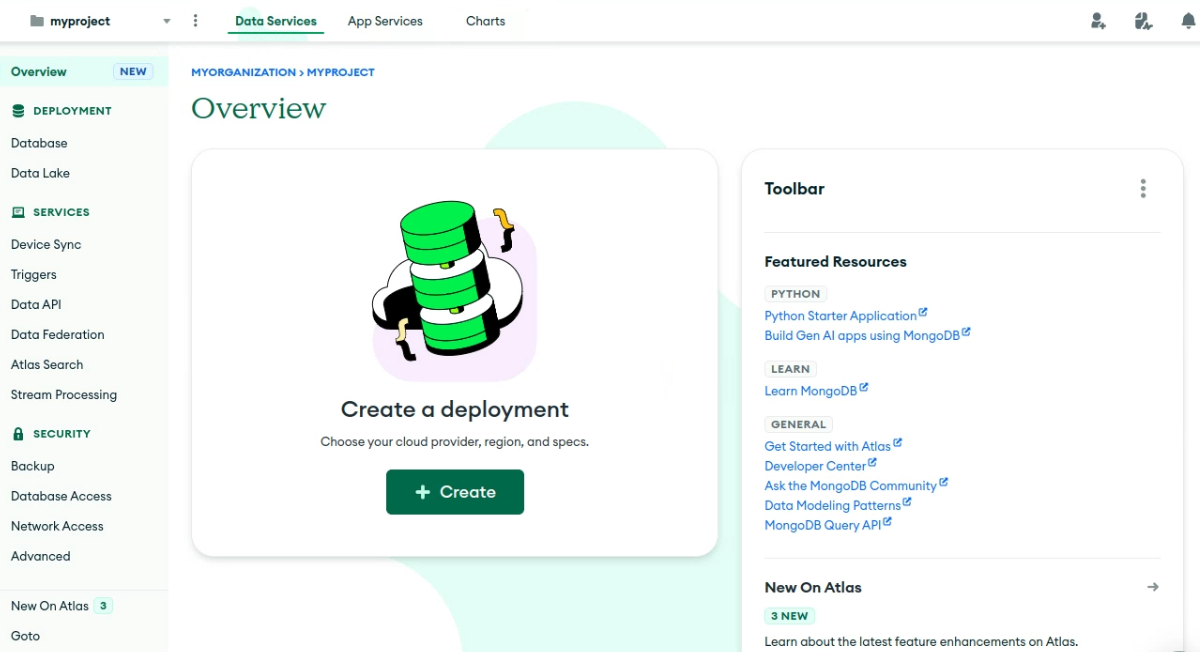Open Atlas Search page
The width and height of the screenshot is (1200, 652).
pos(47,364)
